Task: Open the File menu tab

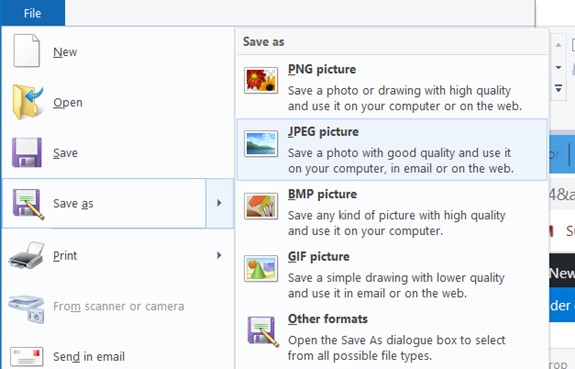Action: tap(32, 13)
